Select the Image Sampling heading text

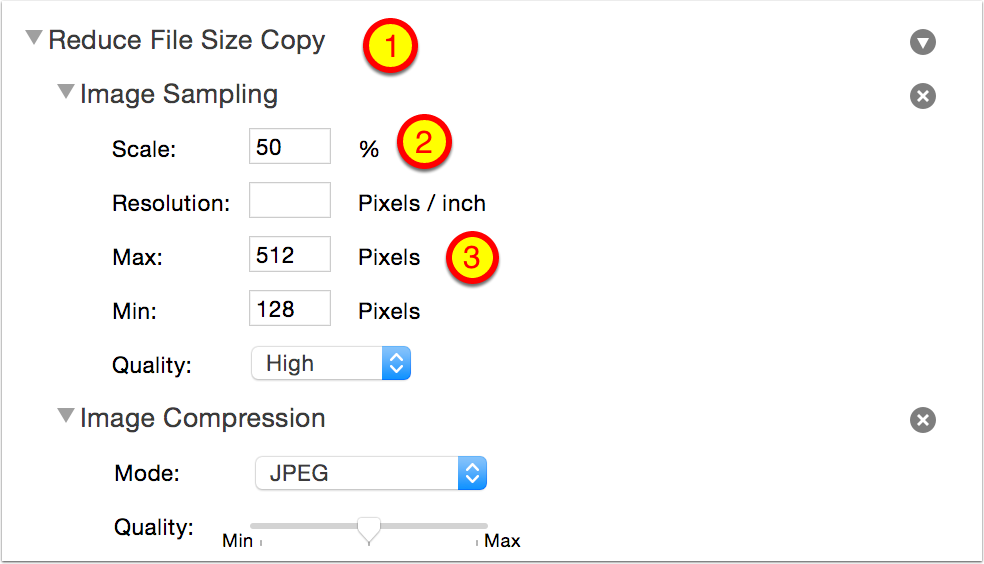coord(179,95)
